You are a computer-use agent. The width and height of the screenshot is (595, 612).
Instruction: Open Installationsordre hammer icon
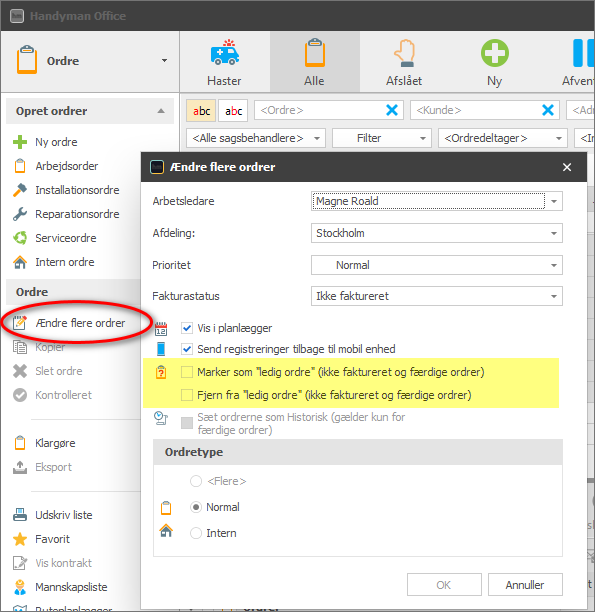coord(20,190)
